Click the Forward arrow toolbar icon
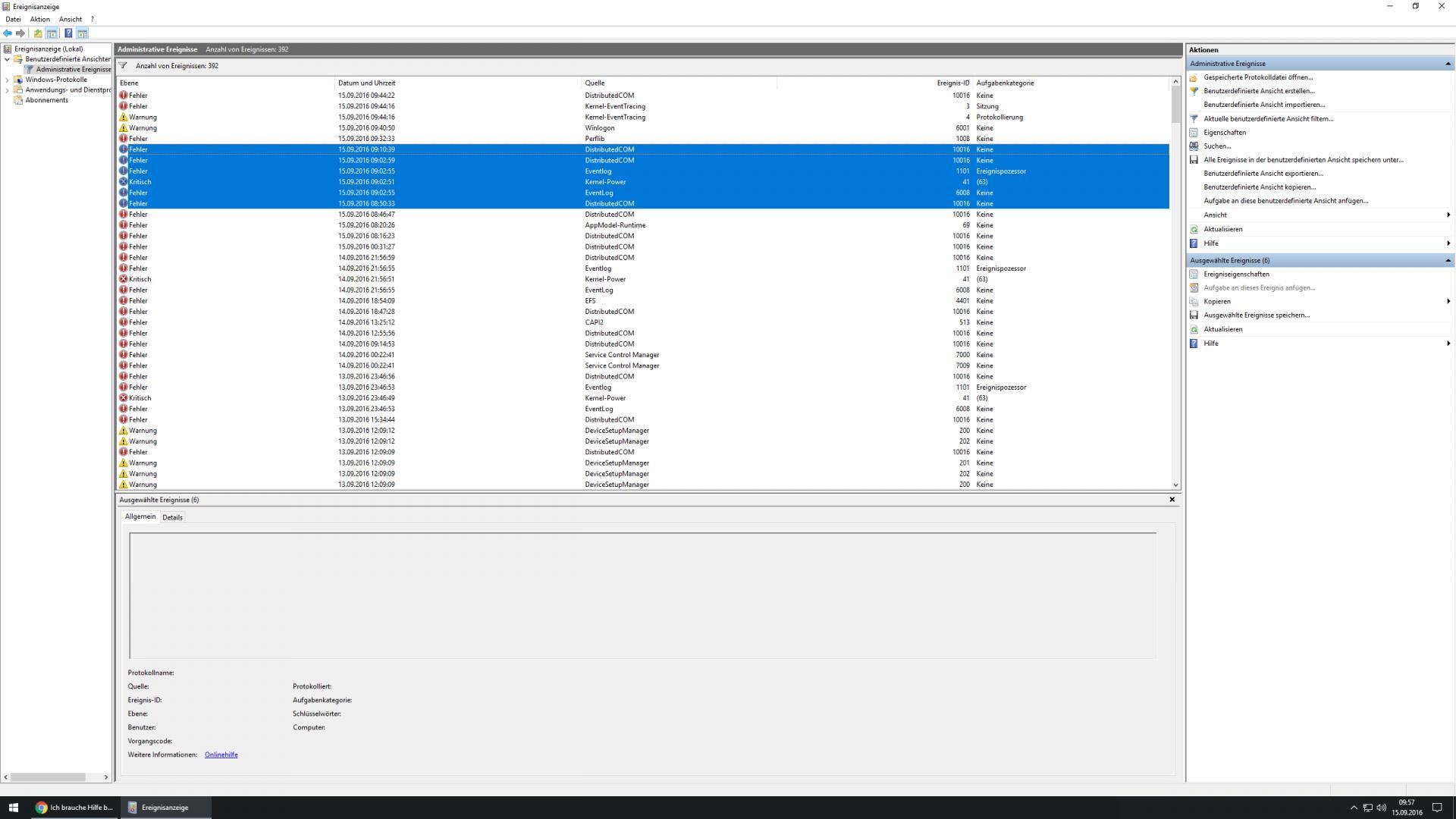Image resolution: width=1456 pixels, height=819 pixels. pyautogui.click(x=20, y=33)
